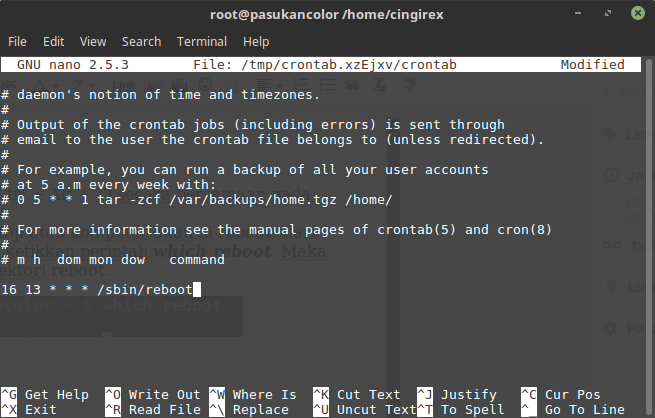Click the Write Out shortcut label
The height and width of the screenshot is (418, 655).
[163, 395]
